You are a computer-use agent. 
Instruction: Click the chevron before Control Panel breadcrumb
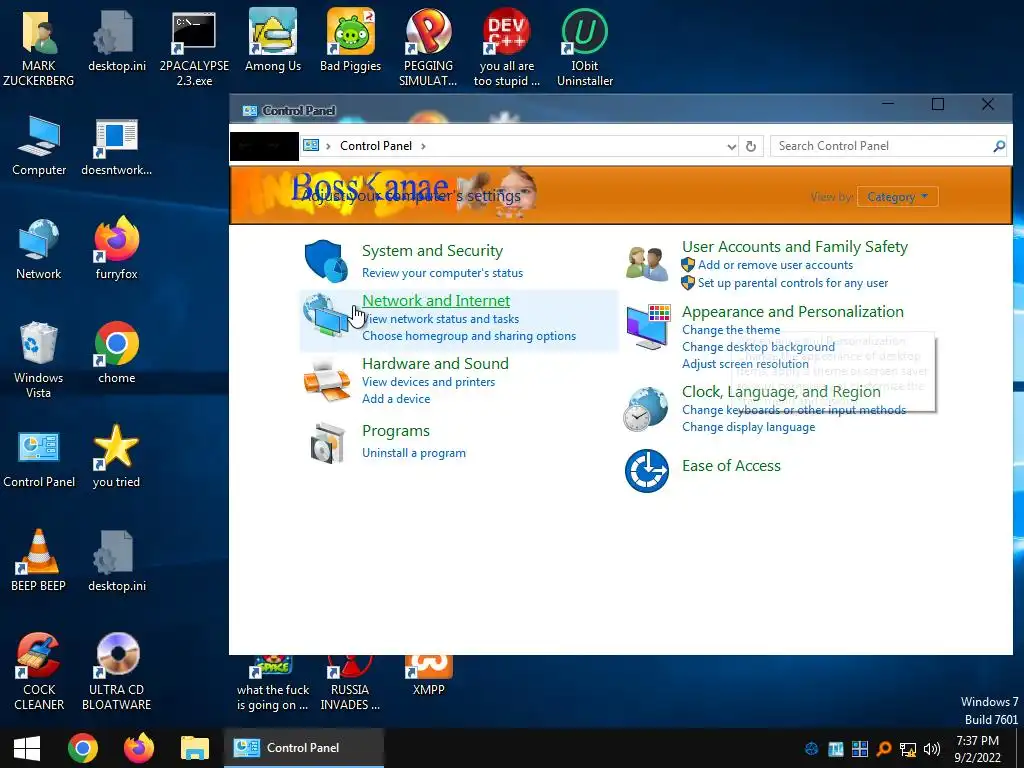[x=328, y=146]
